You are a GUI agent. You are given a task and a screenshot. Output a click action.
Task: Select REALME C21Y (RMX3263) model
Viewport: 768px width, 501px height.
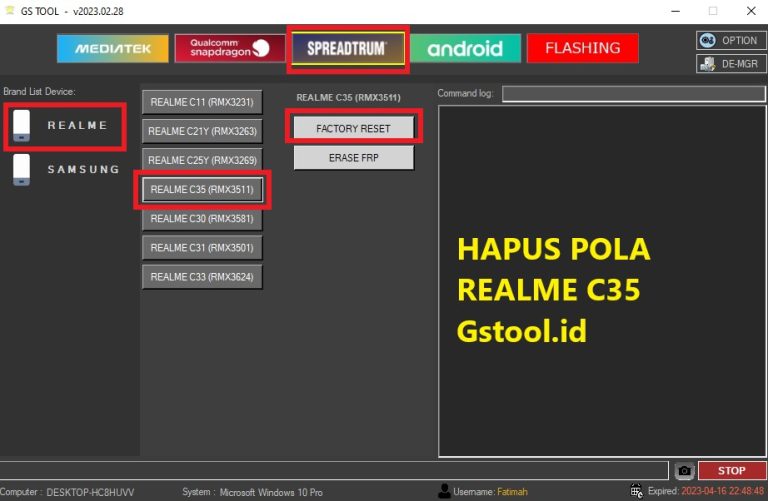(x=202, y=131)
